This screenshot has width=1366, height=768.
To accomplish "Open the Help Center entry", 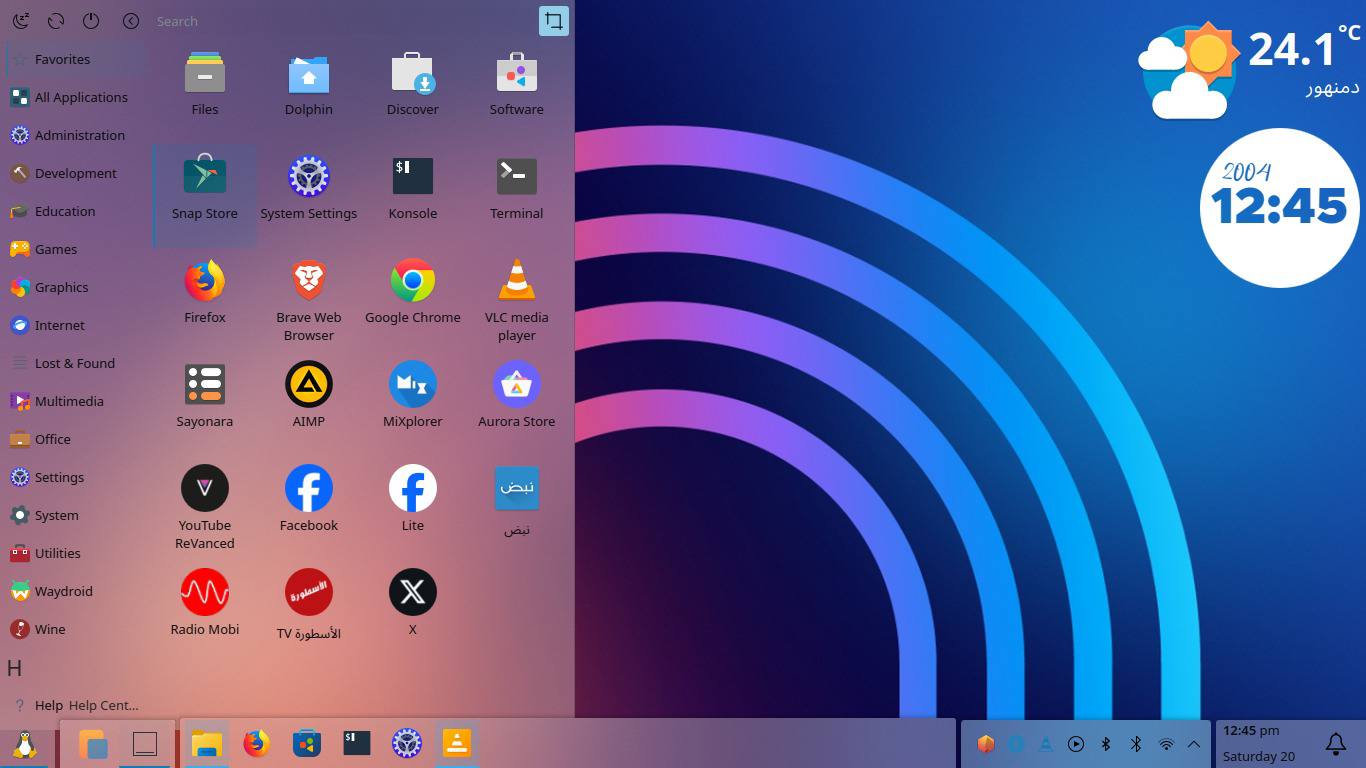I will (x=75, y=705).
